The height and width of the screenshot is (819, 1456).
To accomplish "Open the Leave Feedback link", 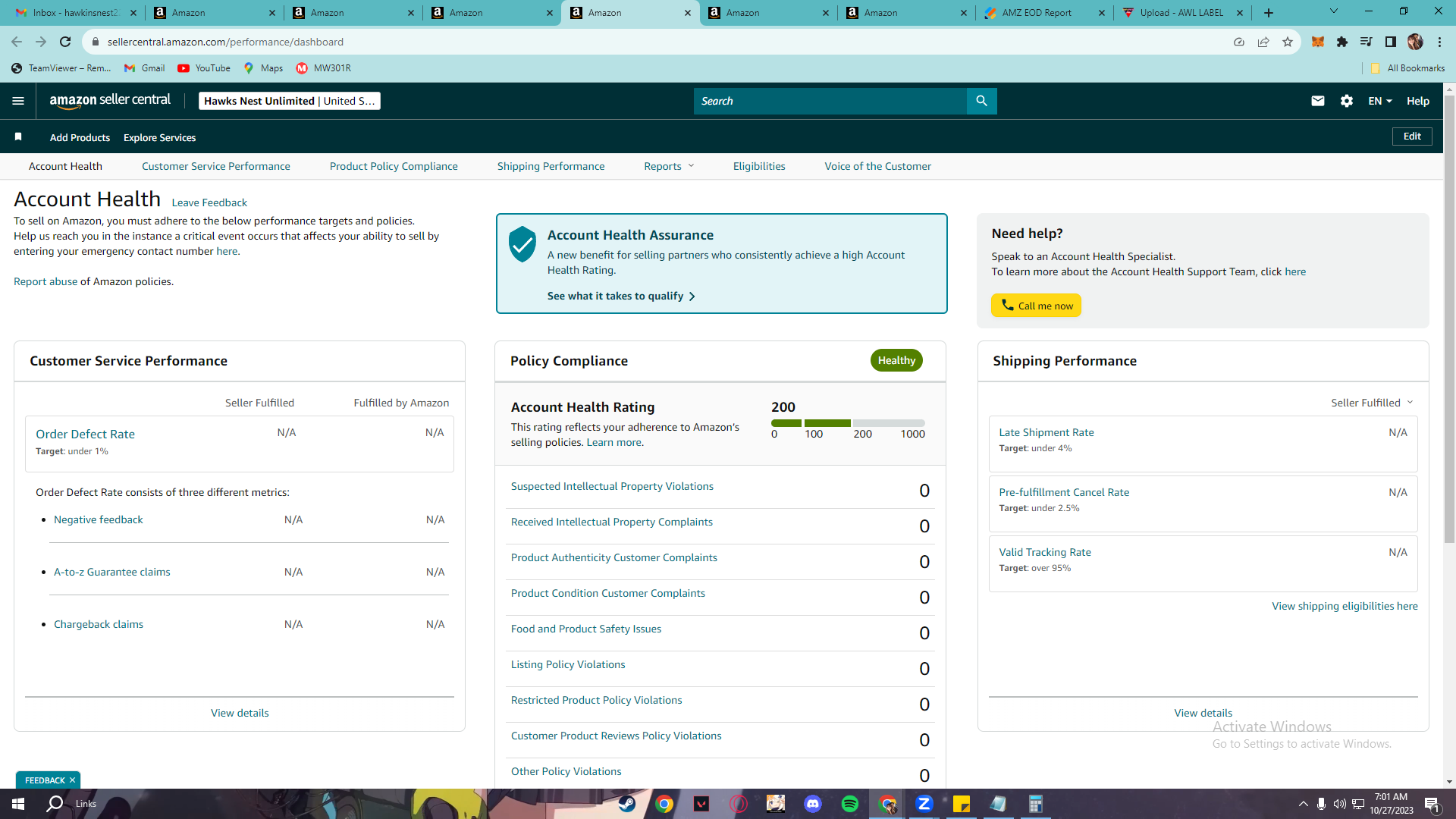I will (209, 202).
